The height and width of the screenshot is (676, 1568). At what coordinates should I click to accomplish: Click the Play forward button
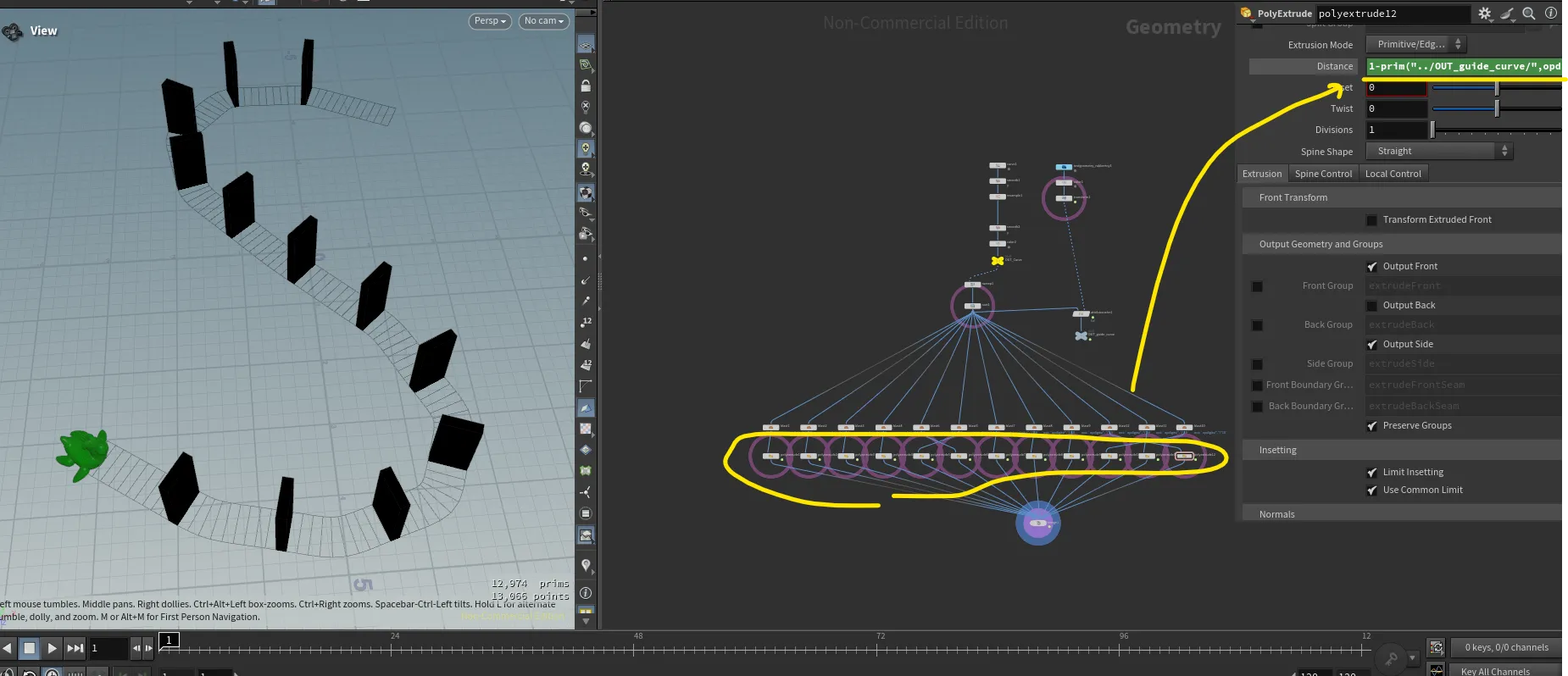click(x=52, y=648)
